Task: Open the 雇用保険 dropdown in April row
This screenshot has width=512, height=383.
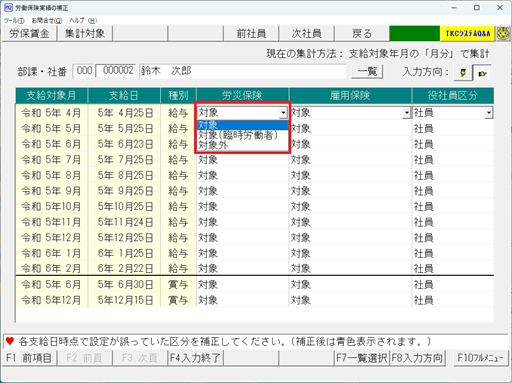Action: [x=406, y=113]
